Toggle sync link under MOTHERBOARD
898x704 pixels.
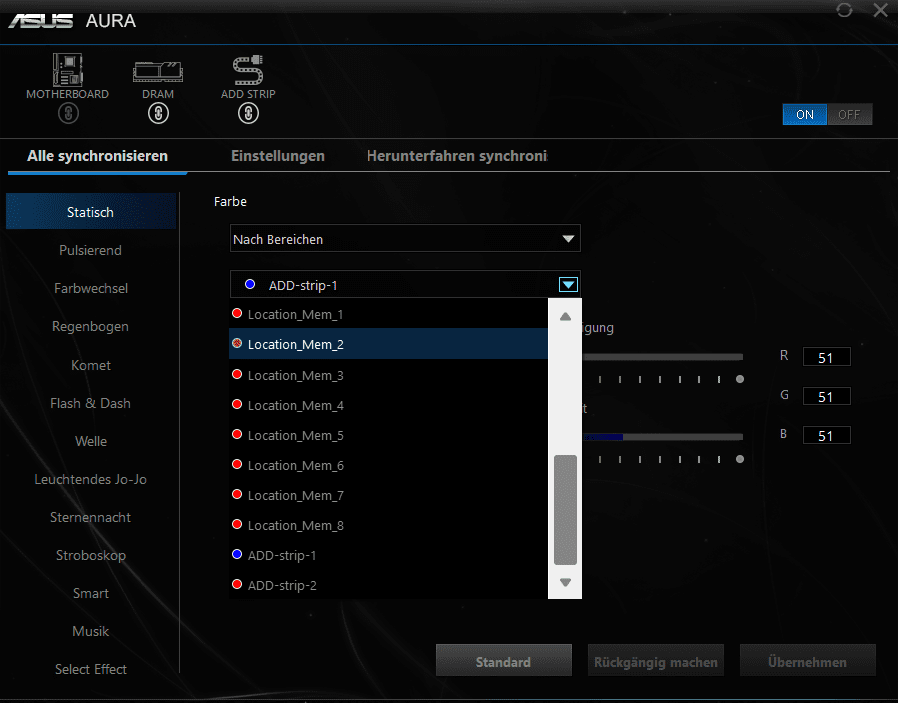tap(68, 113)
